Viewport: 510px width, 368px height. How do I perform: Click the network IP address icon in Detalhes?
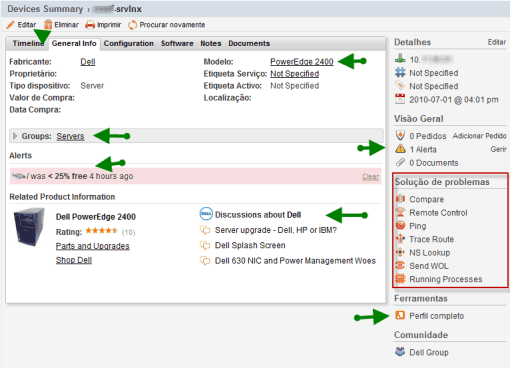pyautogui.click(x=400, y=59)
